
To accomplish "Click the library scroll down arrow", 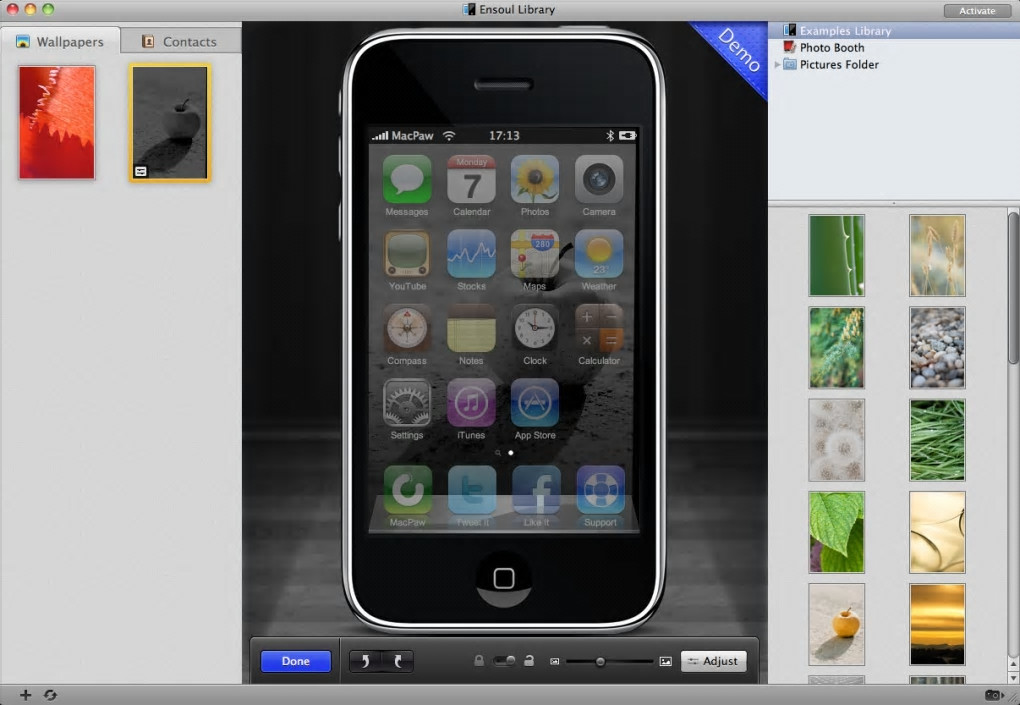I will tap(1013, 678).
